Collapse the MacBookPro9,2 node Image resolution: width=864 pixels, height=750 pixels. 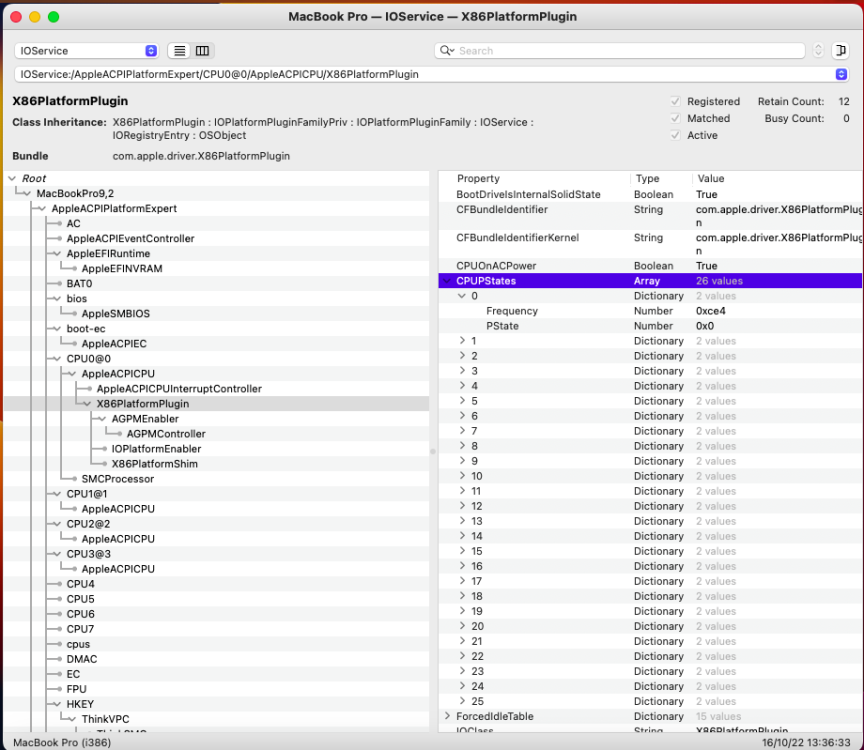pyautogui.click(x=26, y=193)
